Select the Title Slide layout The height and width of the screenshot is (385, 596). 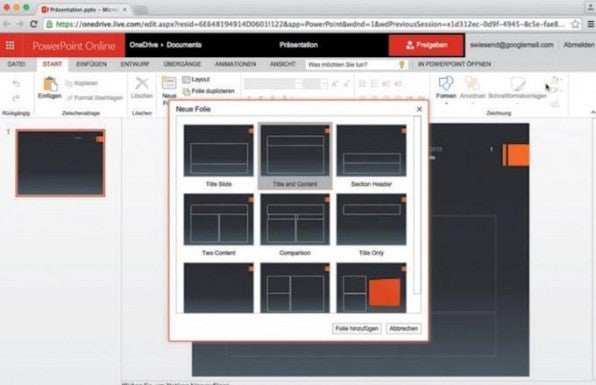(219, 156)
